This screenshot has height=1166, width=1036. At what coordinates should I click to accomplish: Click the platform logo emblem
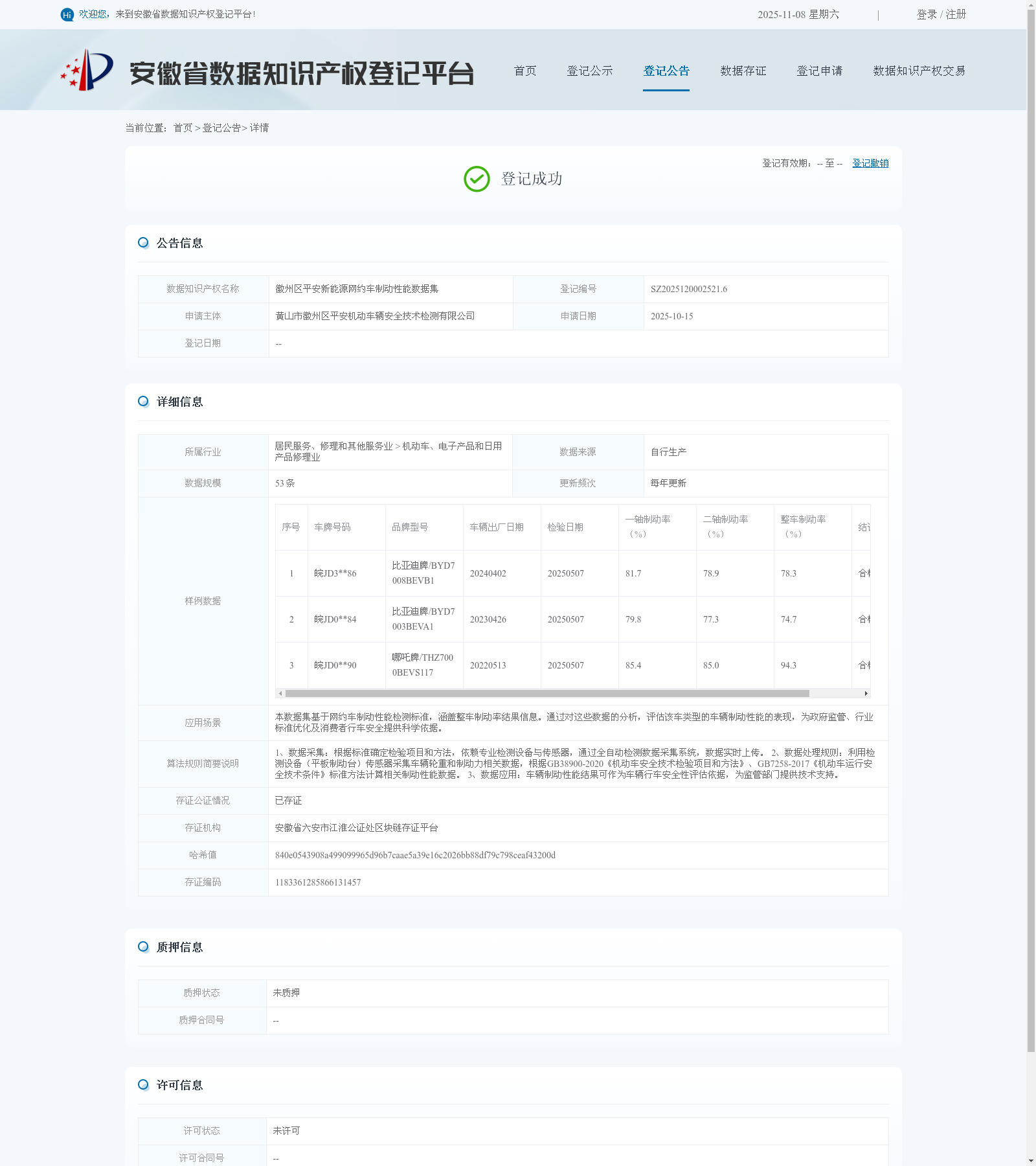(x=87, y=70)
